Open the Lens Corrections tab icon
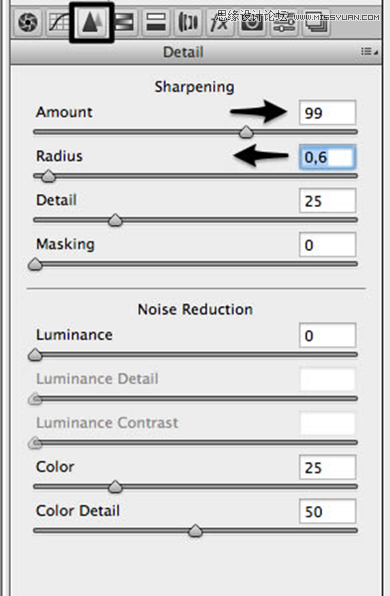The image size is (390, 596). [188, 22]
